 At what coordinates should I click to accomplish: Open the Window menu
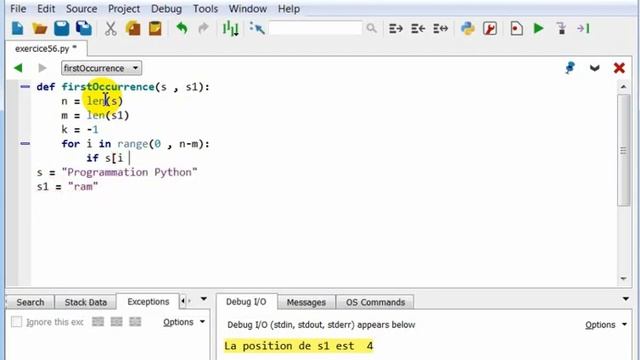click(248, 9)
